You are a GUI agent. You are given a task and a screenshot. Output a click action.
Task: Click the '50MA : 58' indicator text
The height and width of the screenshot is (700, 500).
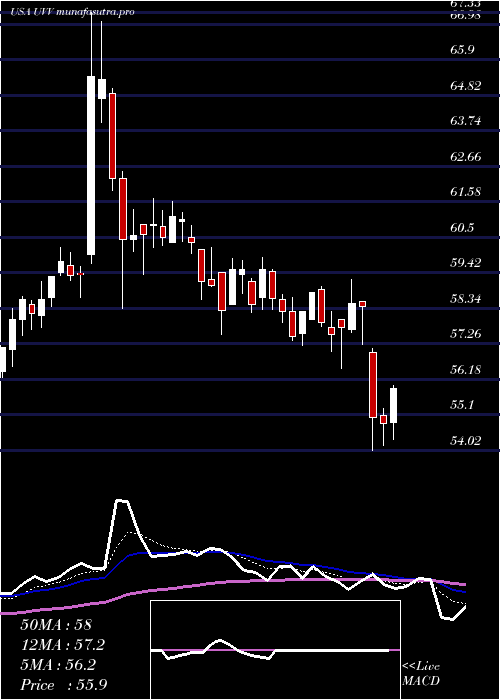(x=58, y=624)
